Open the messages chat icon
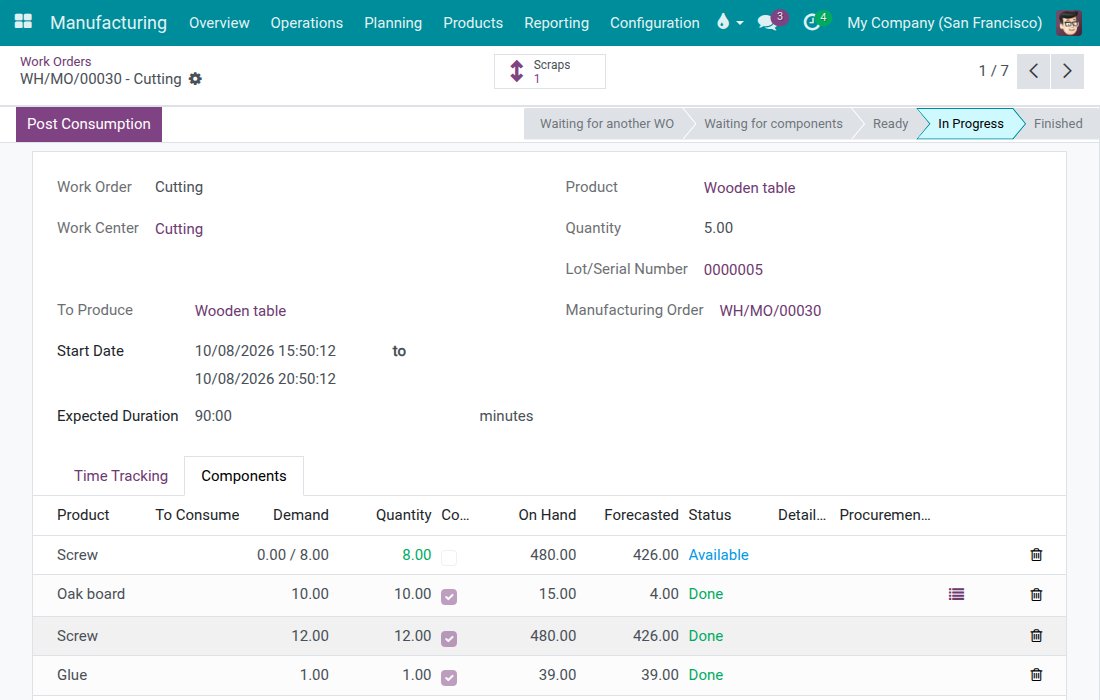This screenshot has width=1100, height=700. [x=767, y=22]
